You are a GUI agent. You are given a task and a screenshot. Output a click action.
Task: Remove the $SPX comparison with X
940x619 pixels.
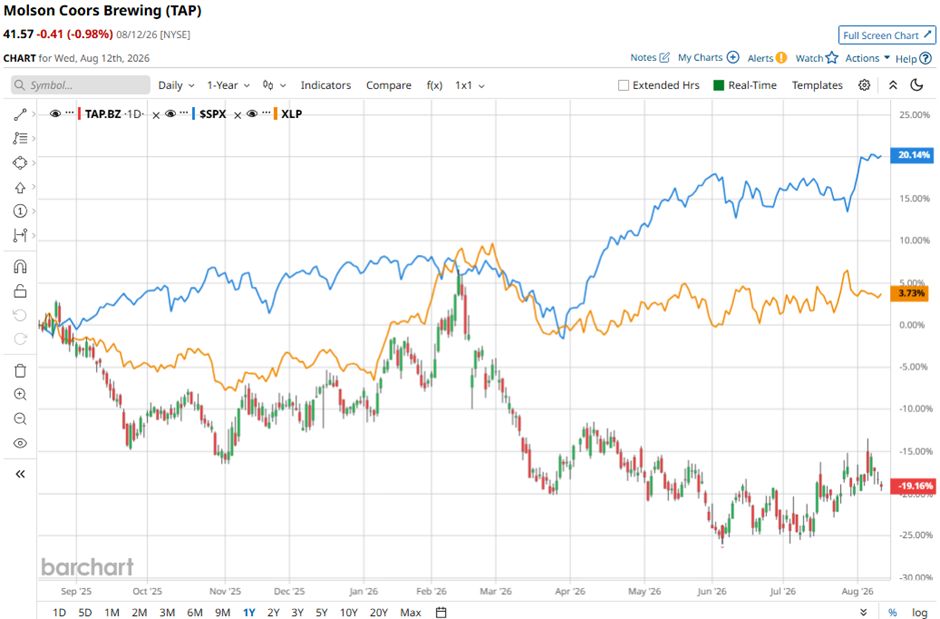[x=237, y=115]
